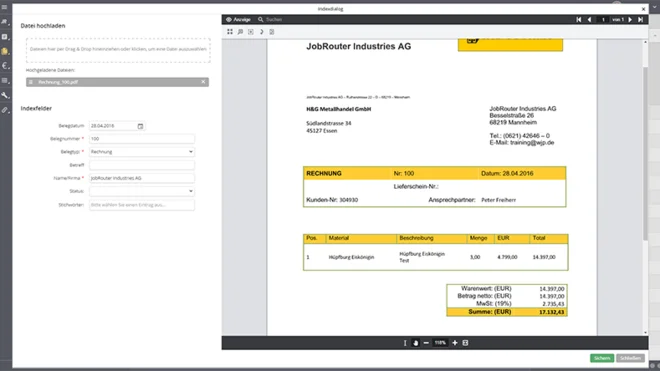Open the hamburger menu in left sidebar
The width and height of the screenshot is (660, 371).
coord(5,7)
